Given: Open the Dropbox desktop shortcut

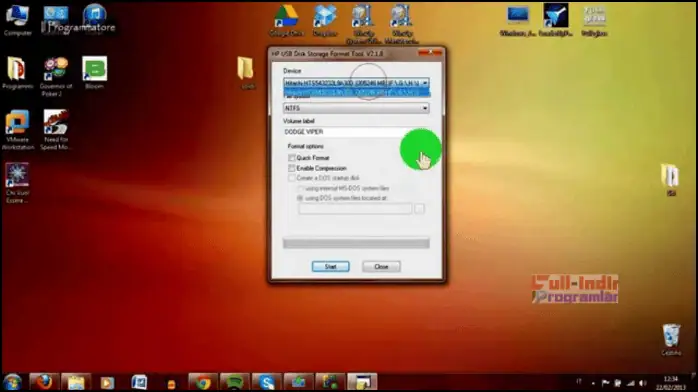Looking at the screenshot, I should [x=325, y=20].
